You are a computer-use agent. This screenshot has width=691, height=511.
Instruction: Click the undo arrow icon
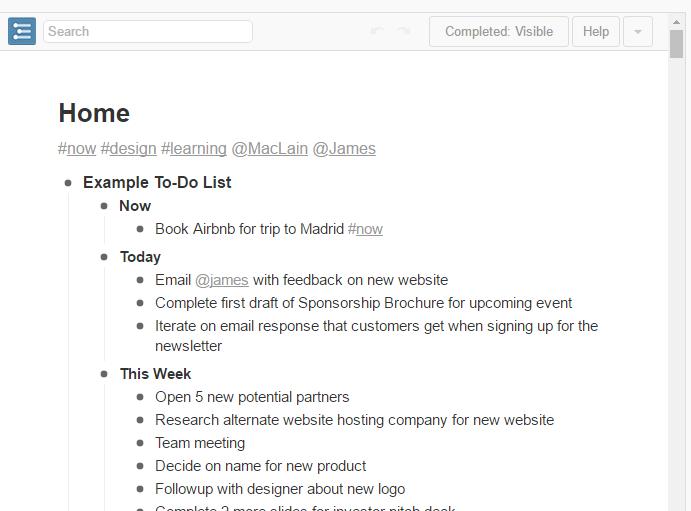pyautogui.click(x=377, y=31)
